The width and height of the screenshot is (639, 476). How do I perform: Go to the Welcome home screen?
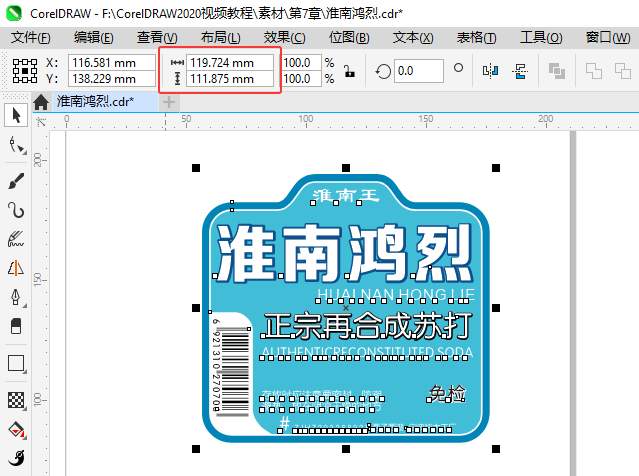(x=41, y=102)
